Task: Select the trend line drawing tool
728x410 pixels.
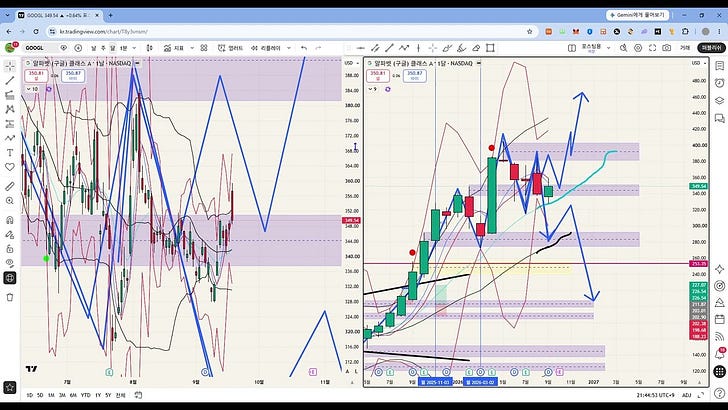Action: pyautogui.click(x=10, y=81)
